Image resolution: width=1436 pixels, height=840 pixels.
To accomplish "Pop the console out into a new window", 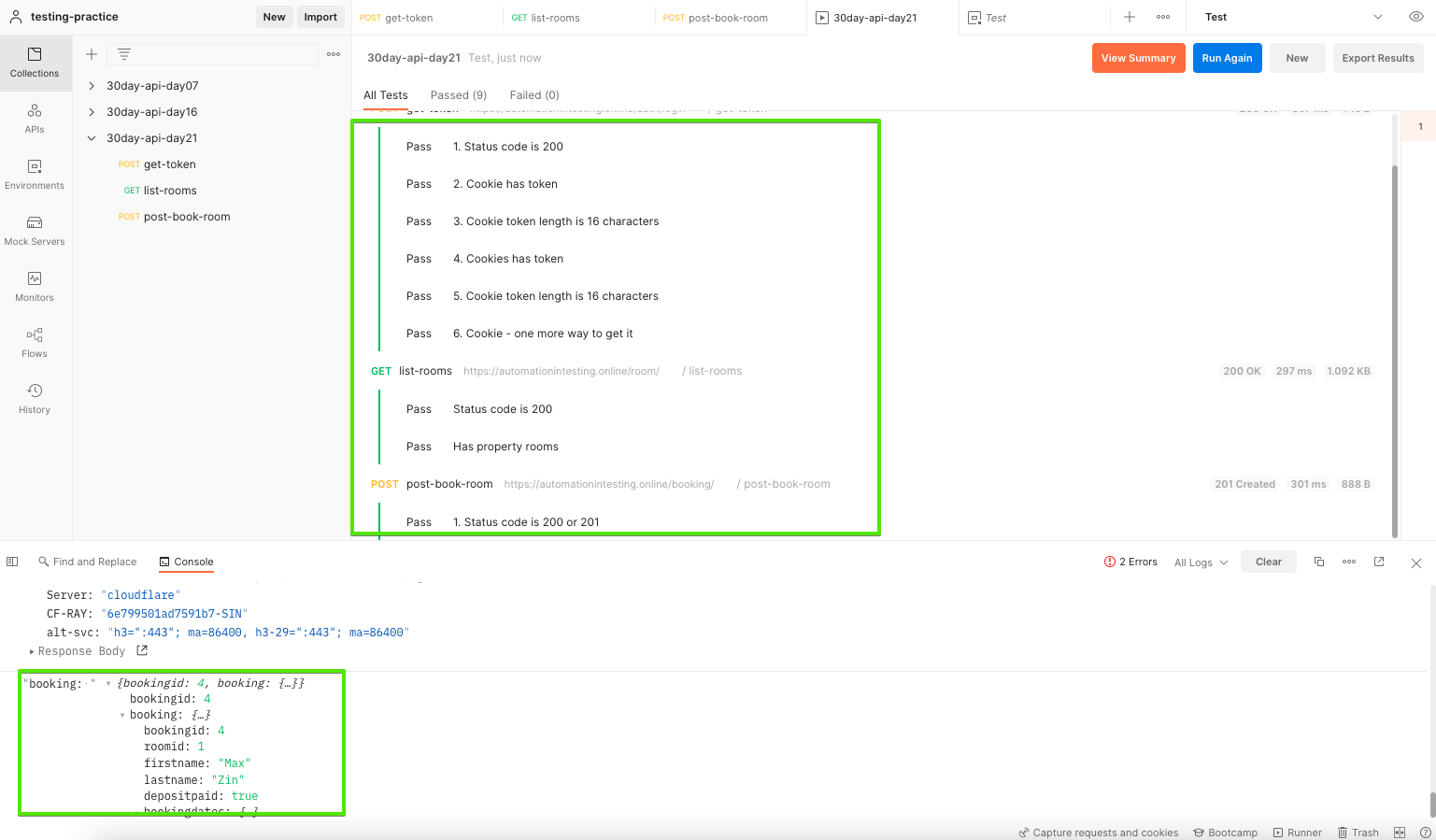I will (x=1379, y=562).
